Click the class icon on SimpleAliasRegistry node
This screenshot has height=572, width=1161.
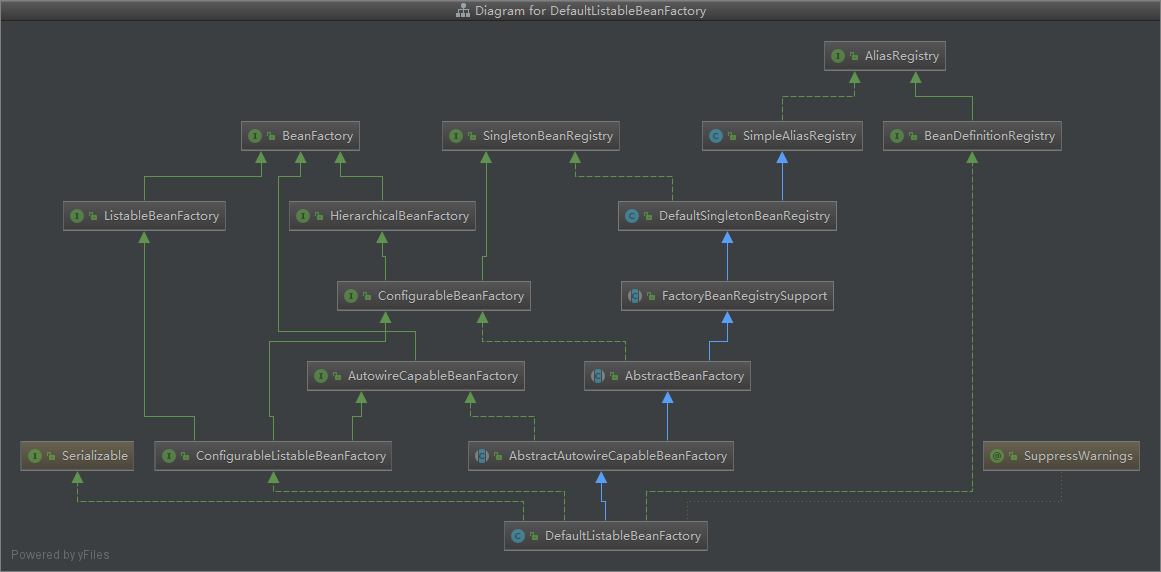[715, 136]
